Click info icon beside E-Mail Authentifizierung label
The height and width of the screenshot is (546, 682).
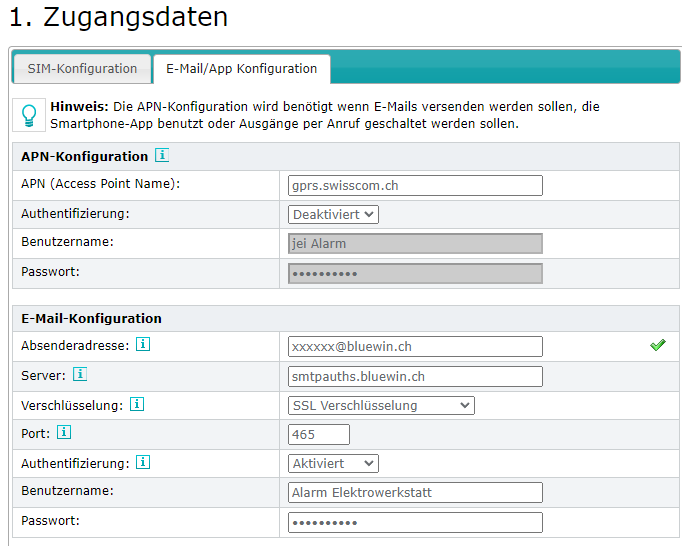pos(143,463)
